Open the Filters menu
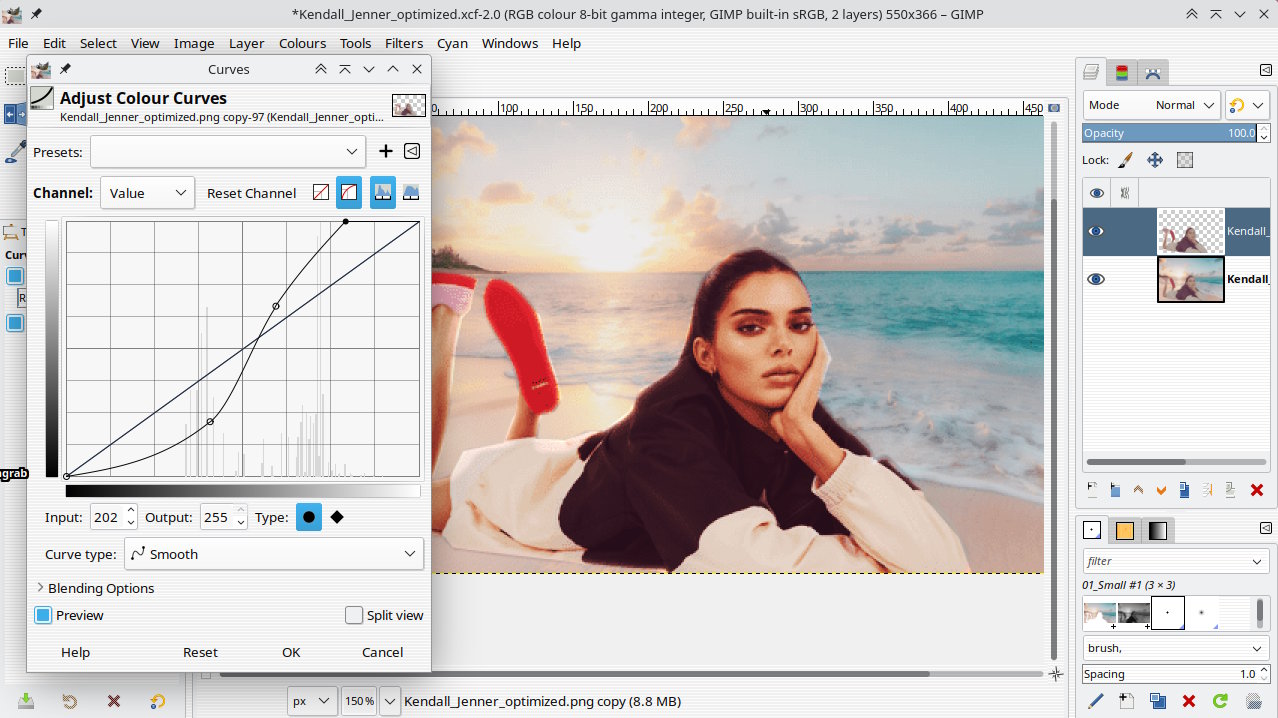 404,43
